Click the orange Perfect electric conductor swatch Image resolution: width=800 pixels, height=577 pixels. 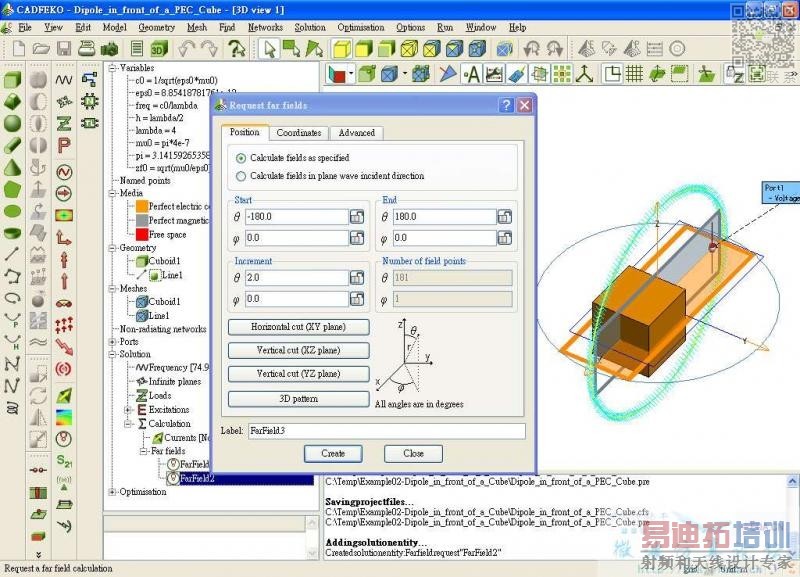142,207
